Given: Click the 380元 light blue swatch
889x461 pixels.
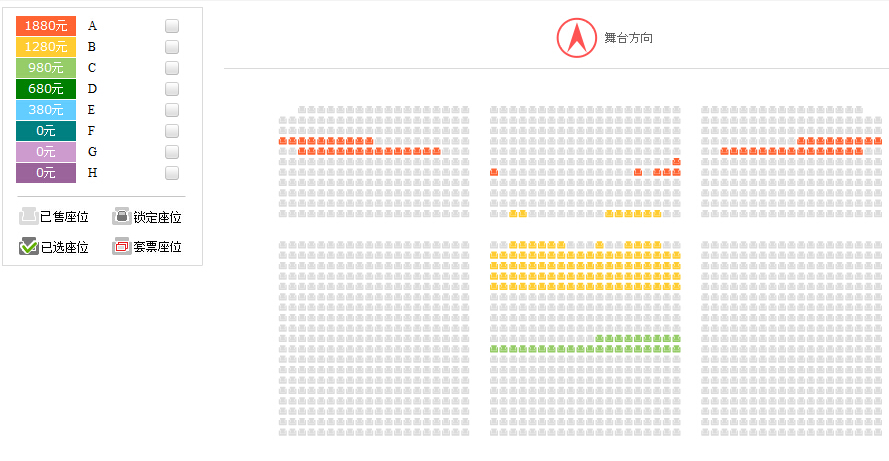Looking at the screenshot, I should 46,109.
